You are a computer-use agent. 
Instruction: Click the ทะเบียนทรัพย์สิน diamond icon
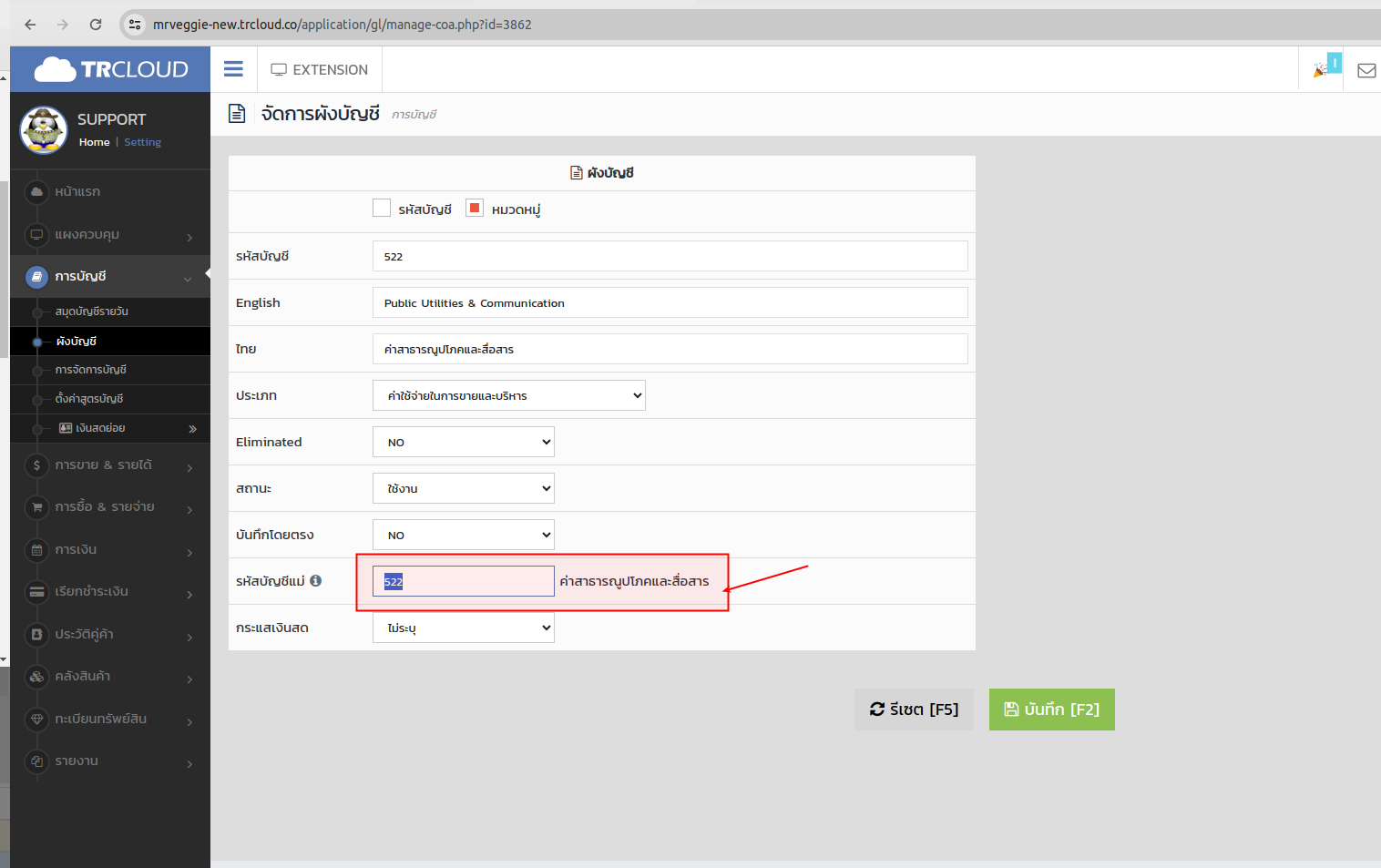36,720
